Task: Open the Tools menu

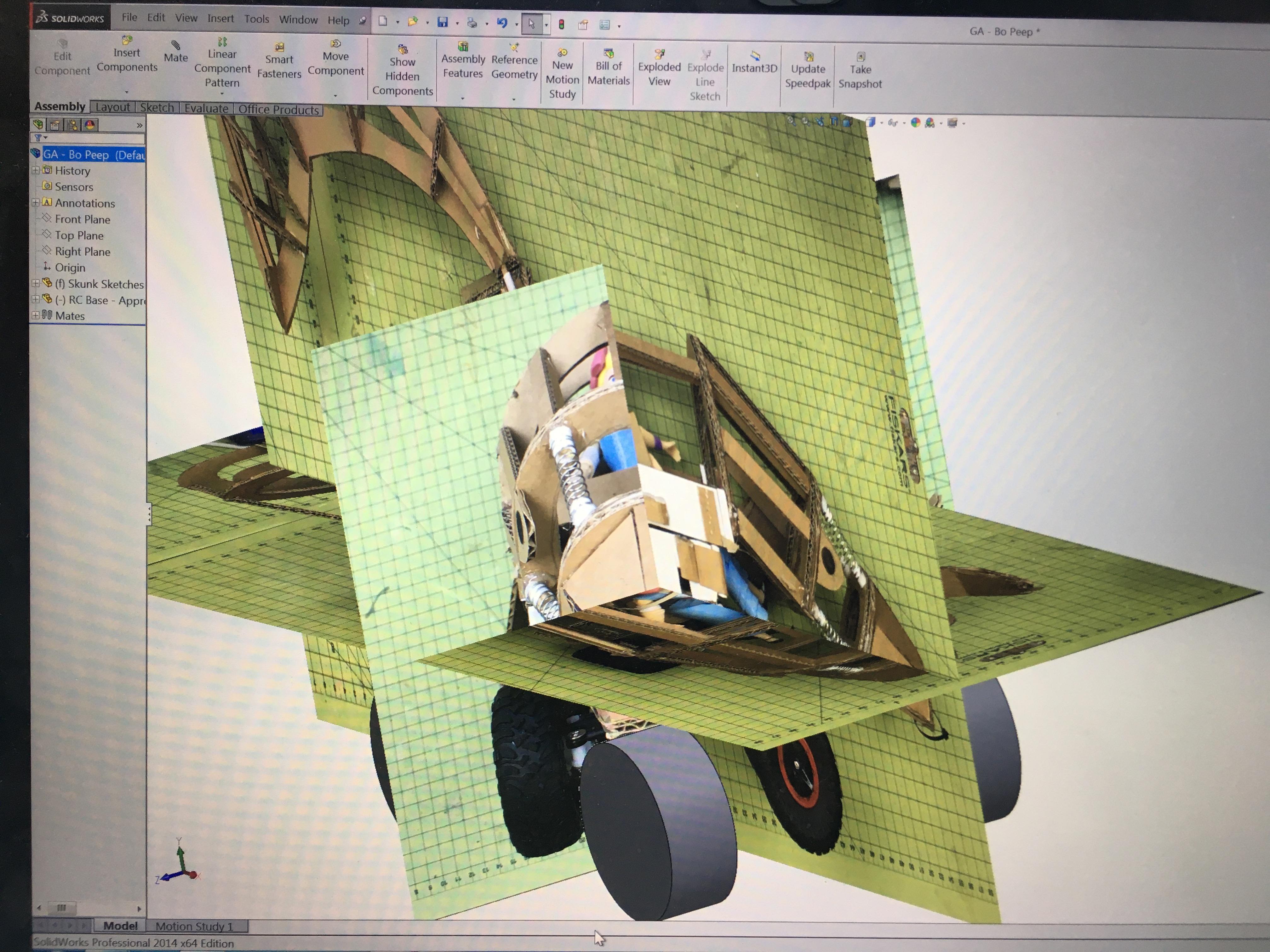Action: tap(256, 19)
